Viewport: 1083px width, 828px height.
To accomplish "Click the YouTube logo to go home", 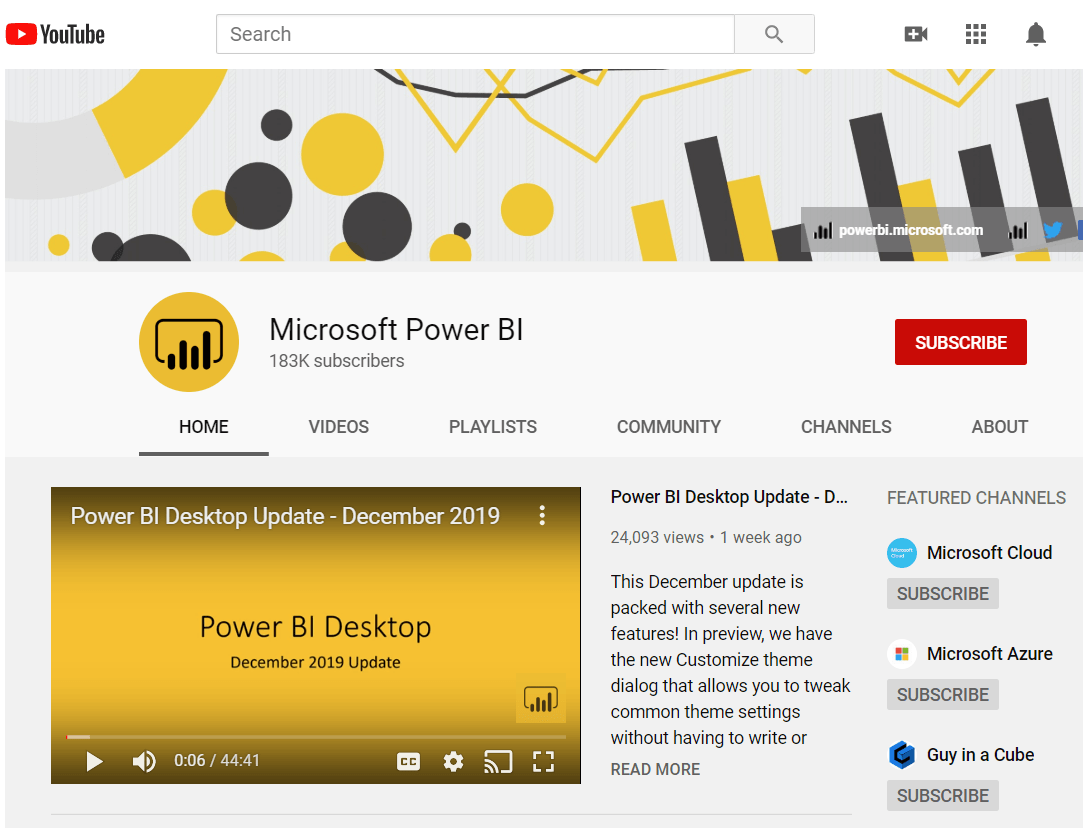I will point(54,33).
